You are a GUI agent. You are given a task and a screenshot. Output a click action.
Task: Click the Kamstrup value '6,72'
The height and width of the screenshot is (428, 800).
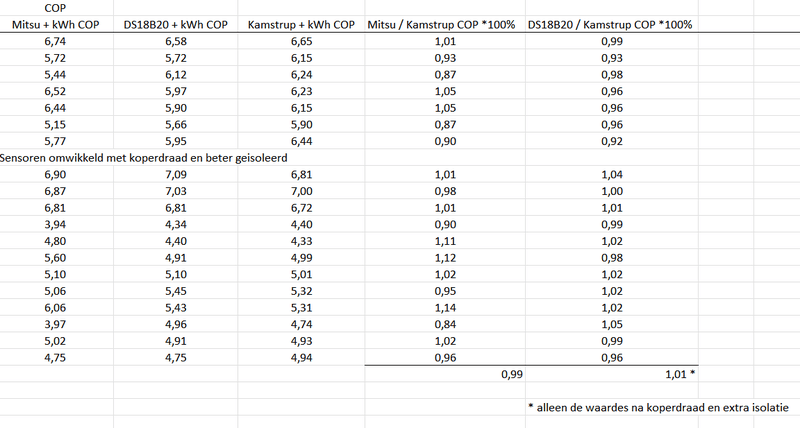[302, 208]
